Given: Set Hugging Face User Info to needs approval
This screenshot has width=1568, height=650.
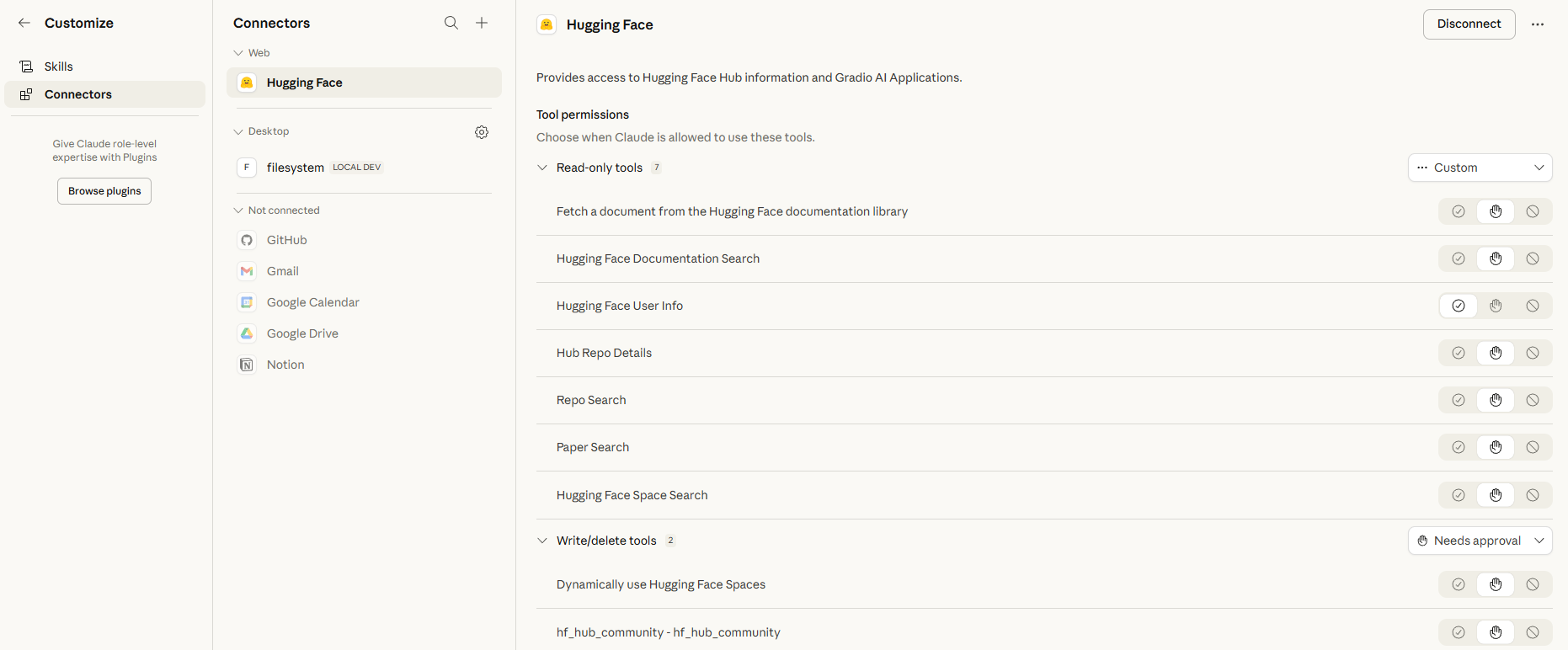Looking at the screenshot, I should (1496, 306).
